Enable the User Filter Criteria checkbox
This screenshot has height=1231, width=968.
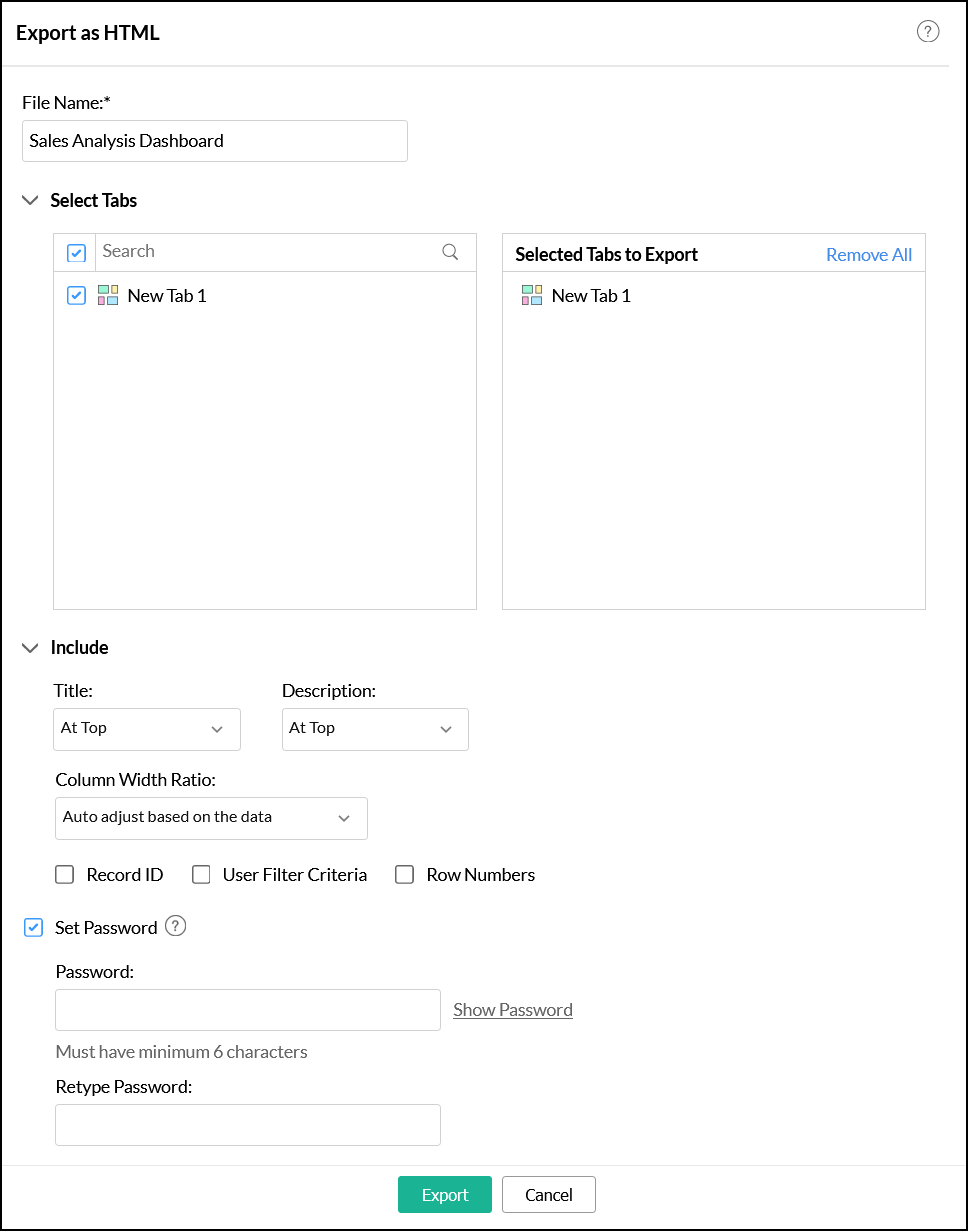click(202, 875)
